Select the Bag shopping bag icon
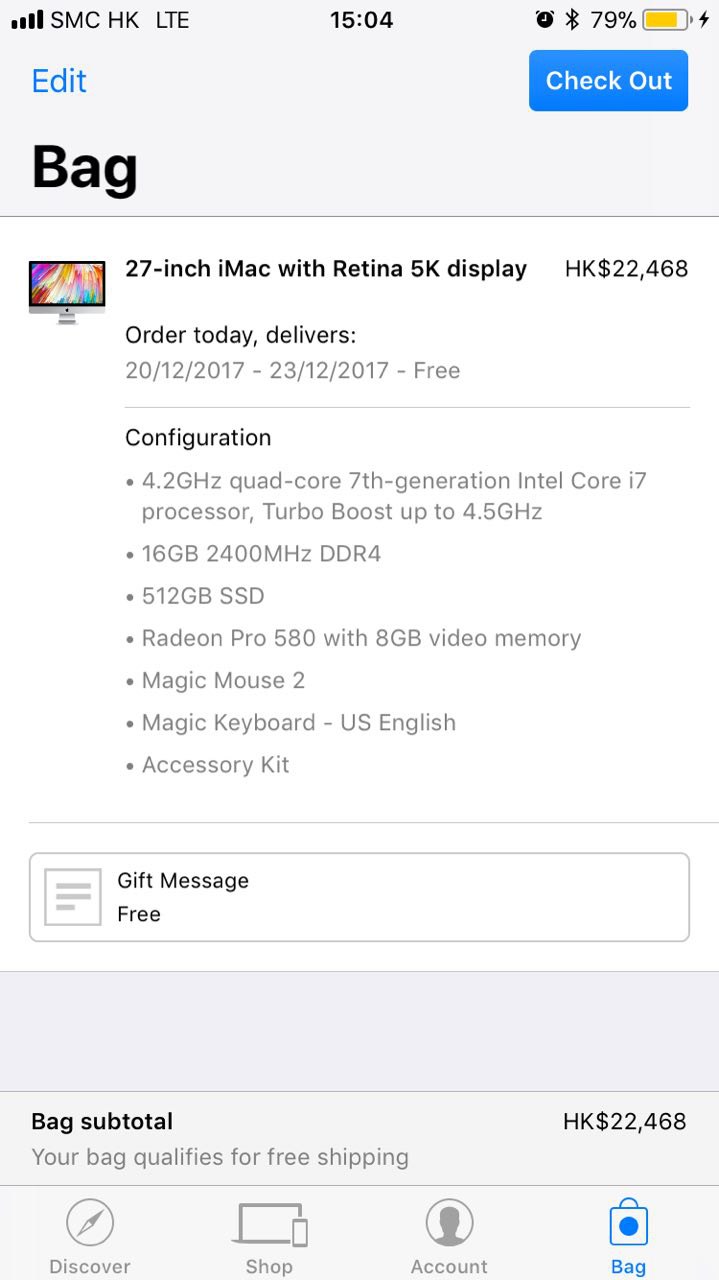Screen dimensions: 719x1280 click(628, 1222)
